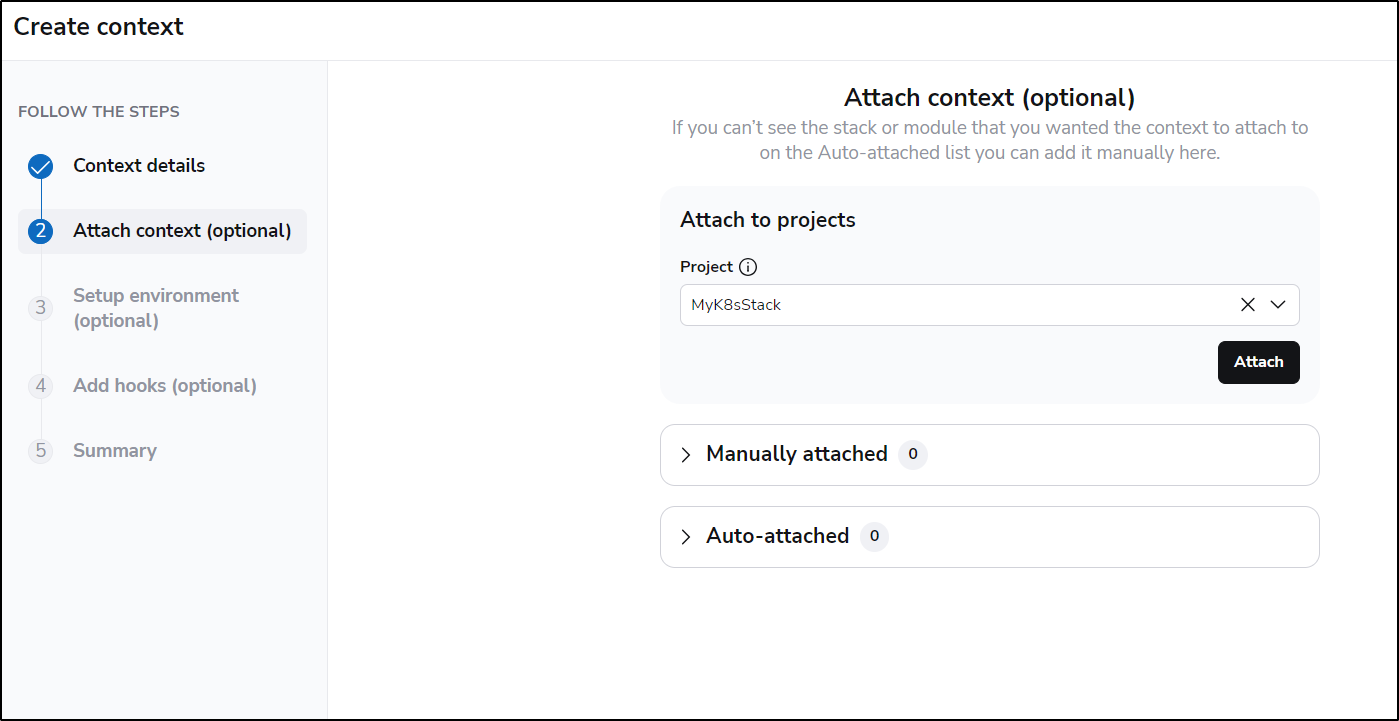
Task: Open the Add hooks (optional) step
Action: click(x=165, y=386)
